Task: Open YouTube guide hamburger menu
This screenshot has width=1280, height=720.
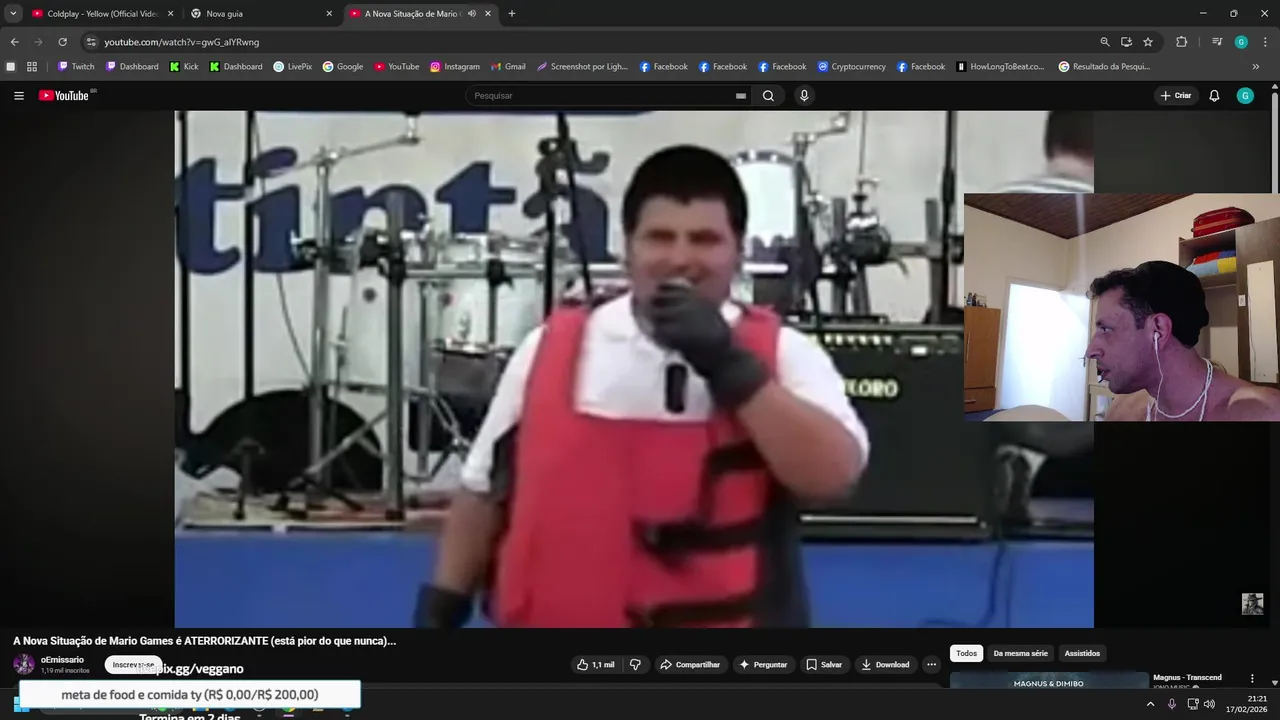Action: [x=19, y=96]
